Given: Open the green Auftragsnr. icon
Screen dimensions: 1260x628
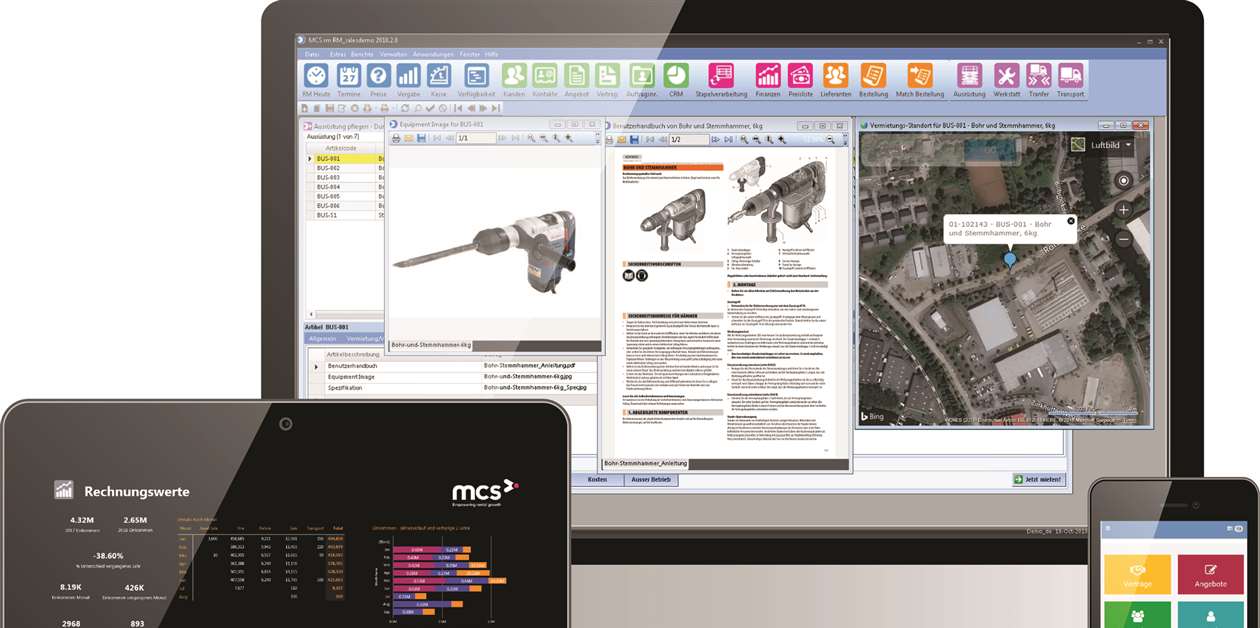Looking at the screenshot, I should [641, 76].
